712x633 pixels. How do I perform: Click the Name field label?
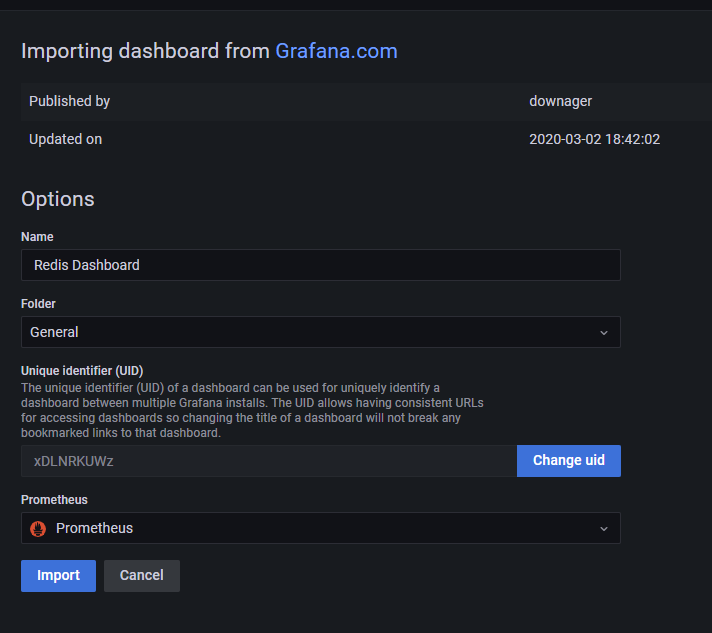coord(37,237)
